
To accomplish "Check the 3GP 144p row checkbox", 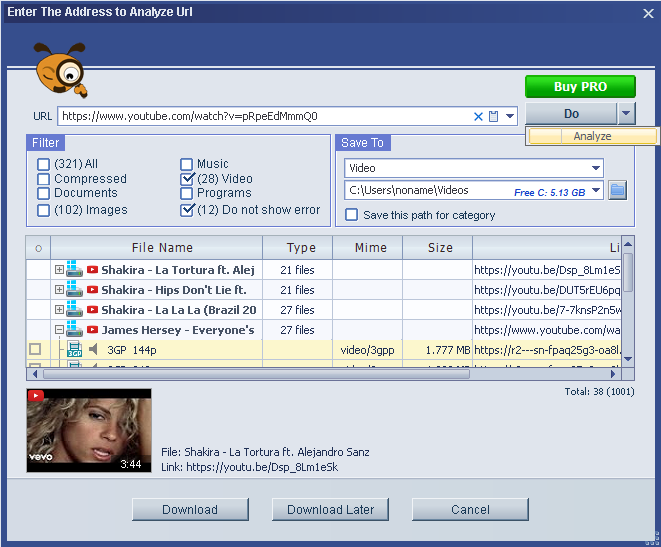I will [35, 349].
